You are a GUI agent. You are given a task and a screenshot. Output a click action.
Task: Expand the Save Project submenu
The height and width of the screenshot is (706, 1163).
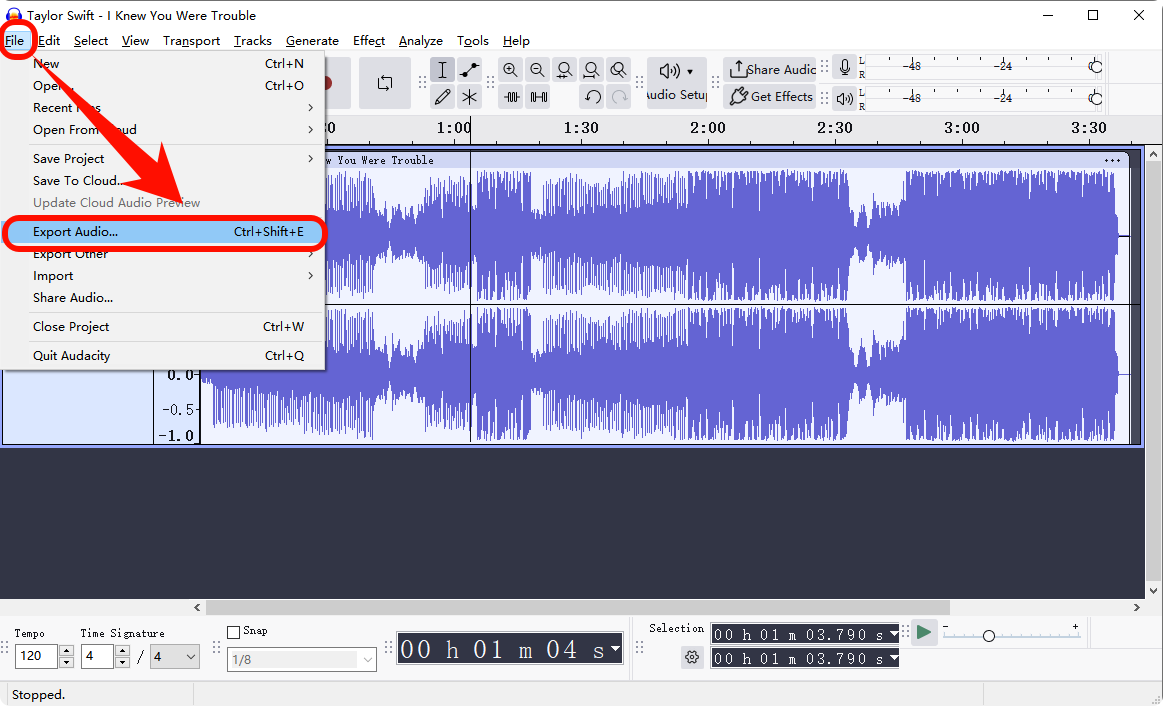pyautogui.click(x=175, y=159)
